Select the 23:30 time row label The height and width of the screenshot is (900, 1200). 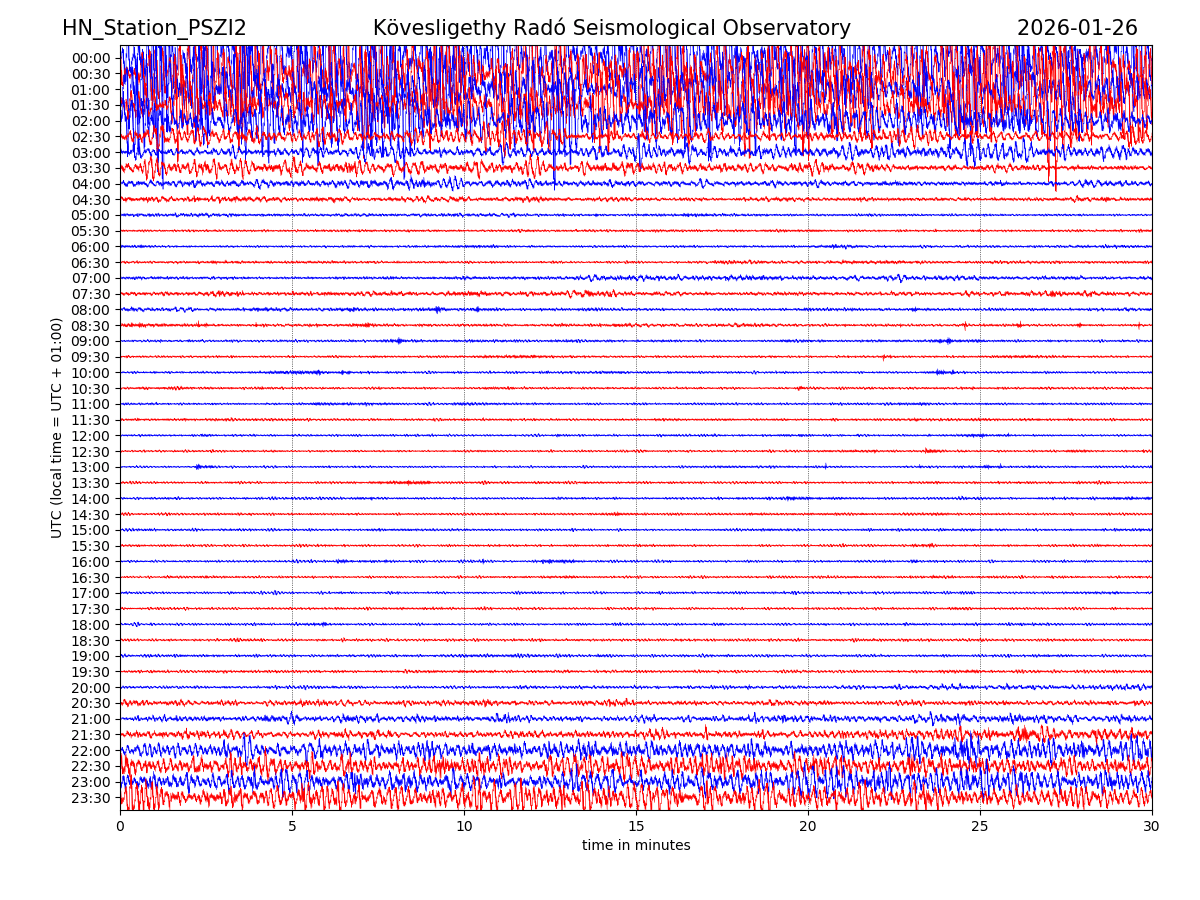(x=90, y=798)
